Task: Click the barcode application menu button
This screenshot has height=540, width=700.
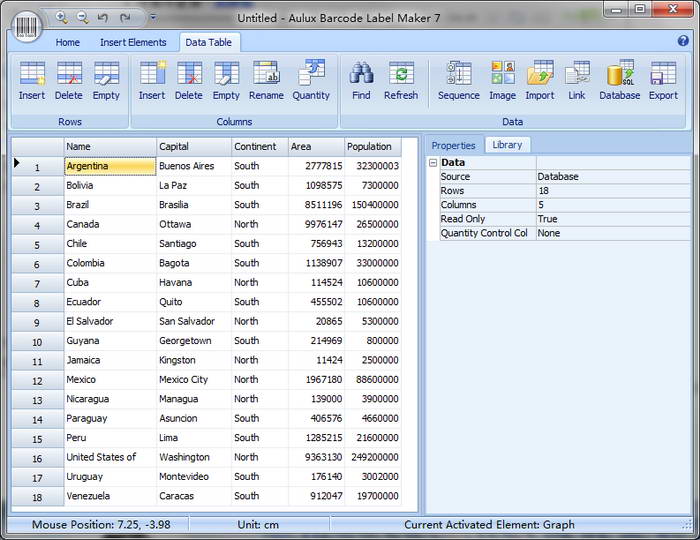Action: click(x=26, y=27)
